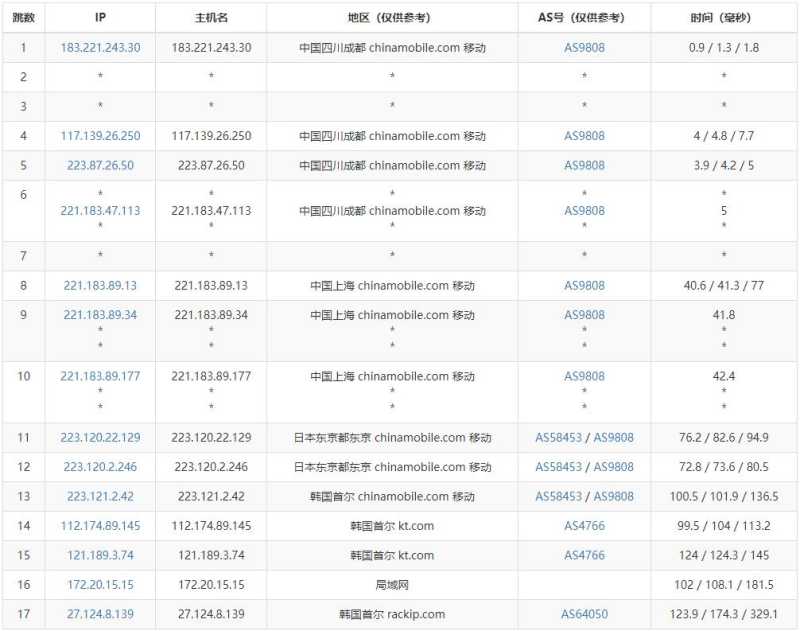Open the 117.139.26.250 IP link in hop 4
This screenshot has width=800, height=631.
pos(101,136)
